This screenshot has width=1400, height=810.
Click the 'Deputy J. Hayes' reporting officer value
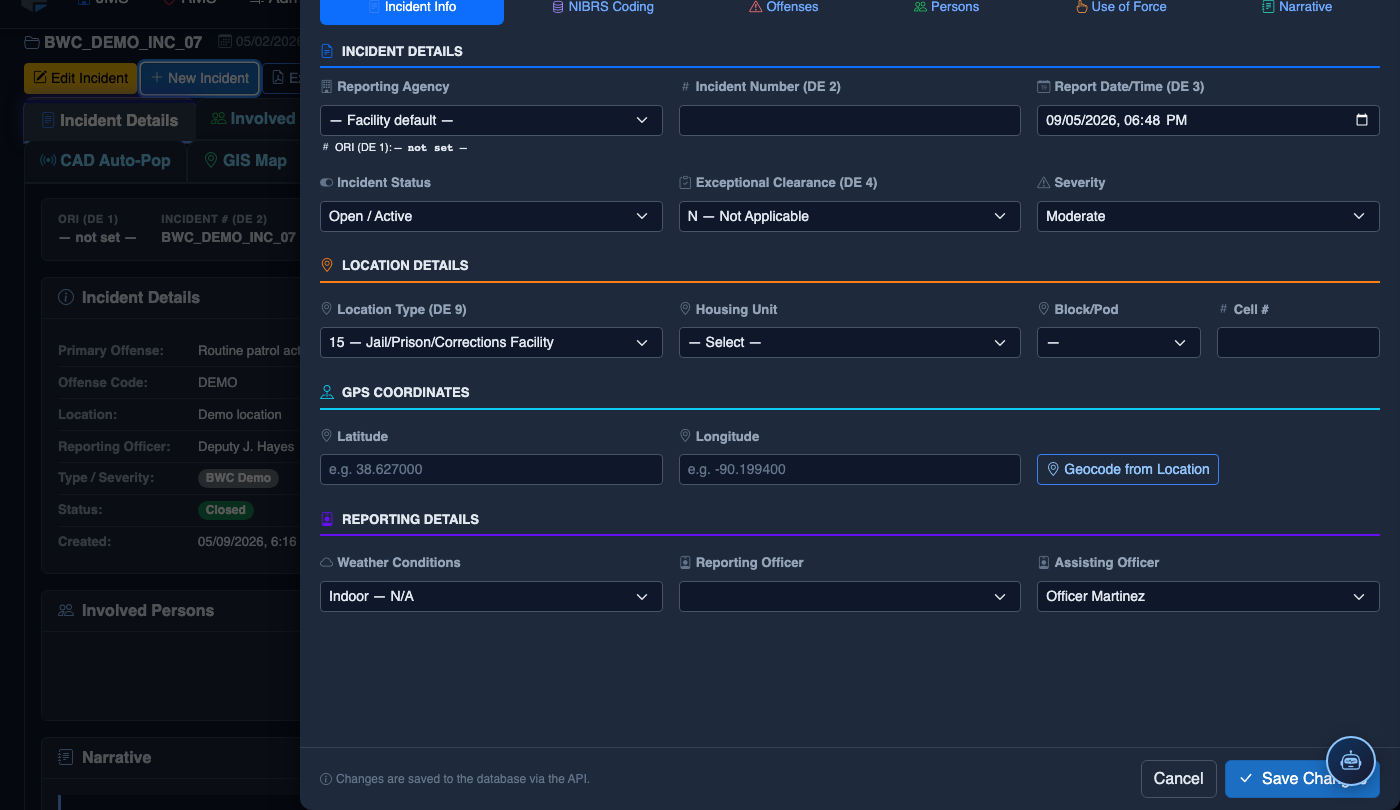pyautogui.click(x=246, y=447)
